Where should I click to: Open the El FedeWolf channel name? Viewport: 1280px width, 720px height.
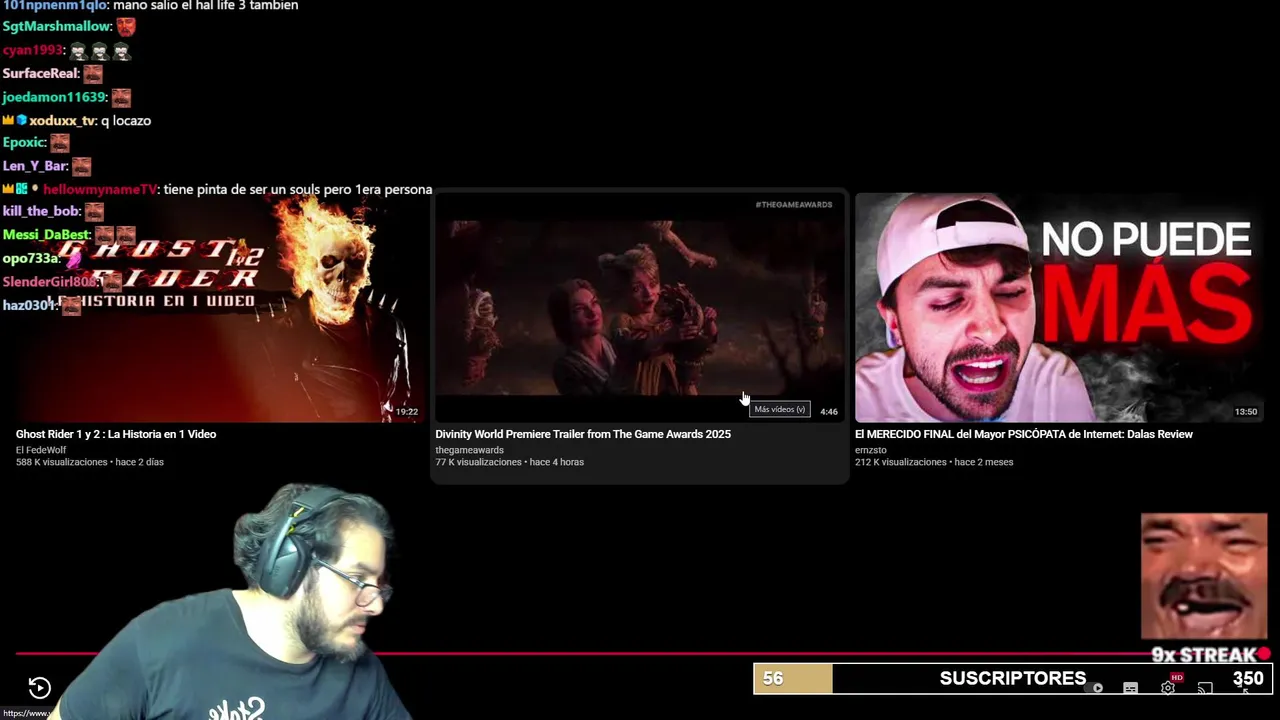41,450
